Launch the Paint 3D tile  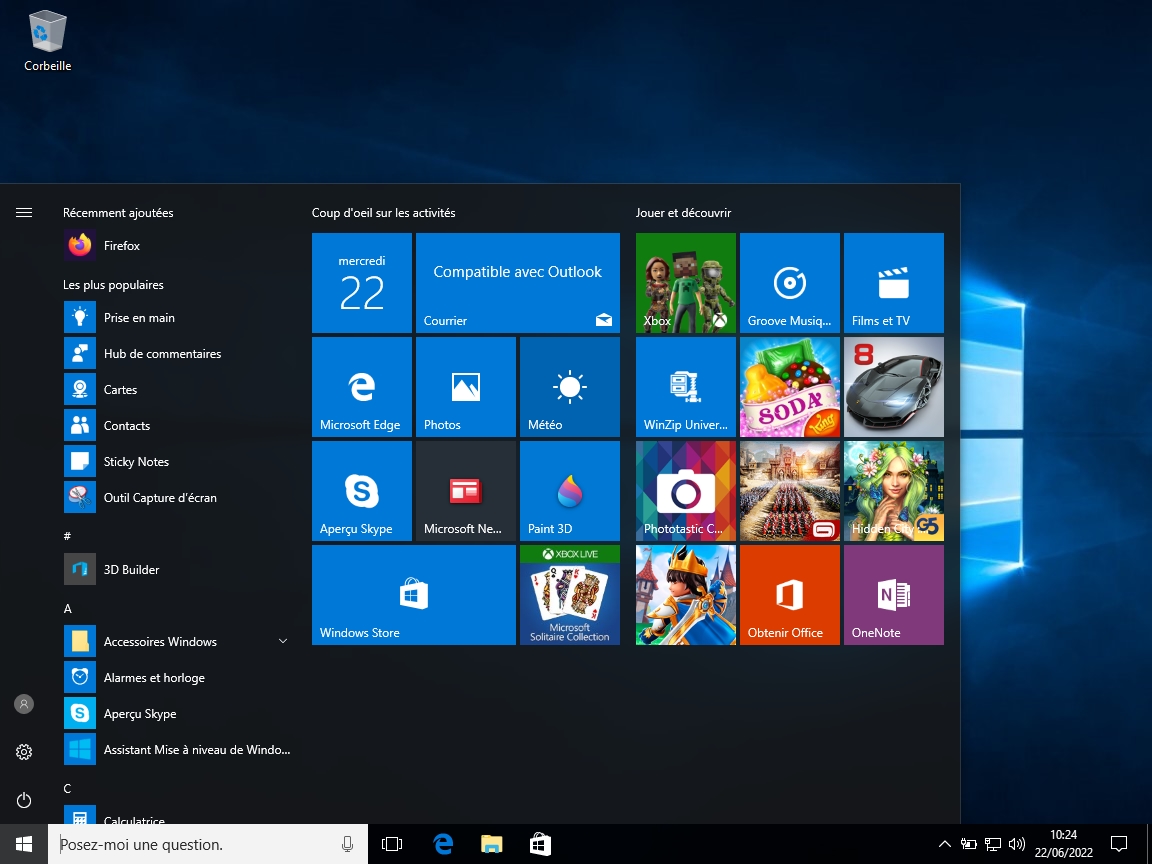pos(570,491)
